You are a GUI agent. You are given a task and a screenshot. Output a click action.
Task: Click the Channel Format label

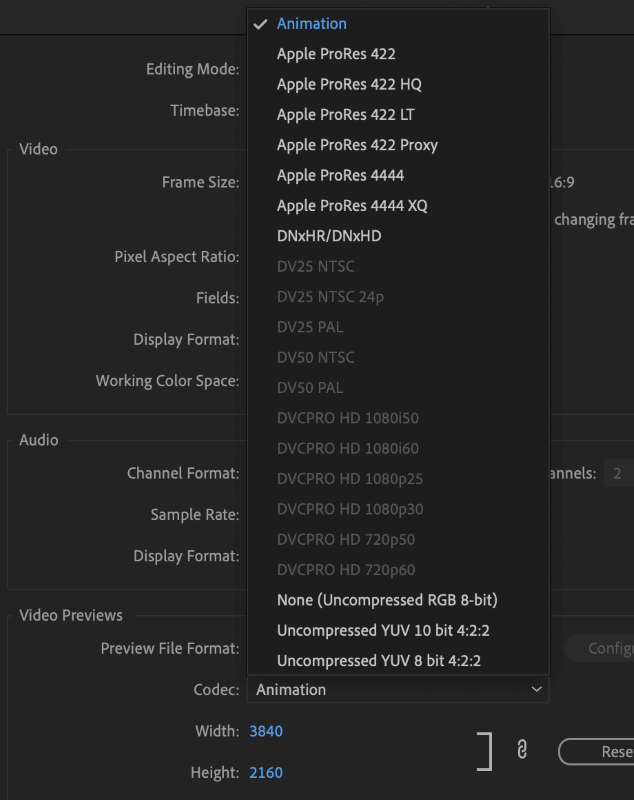coord(183,473)
